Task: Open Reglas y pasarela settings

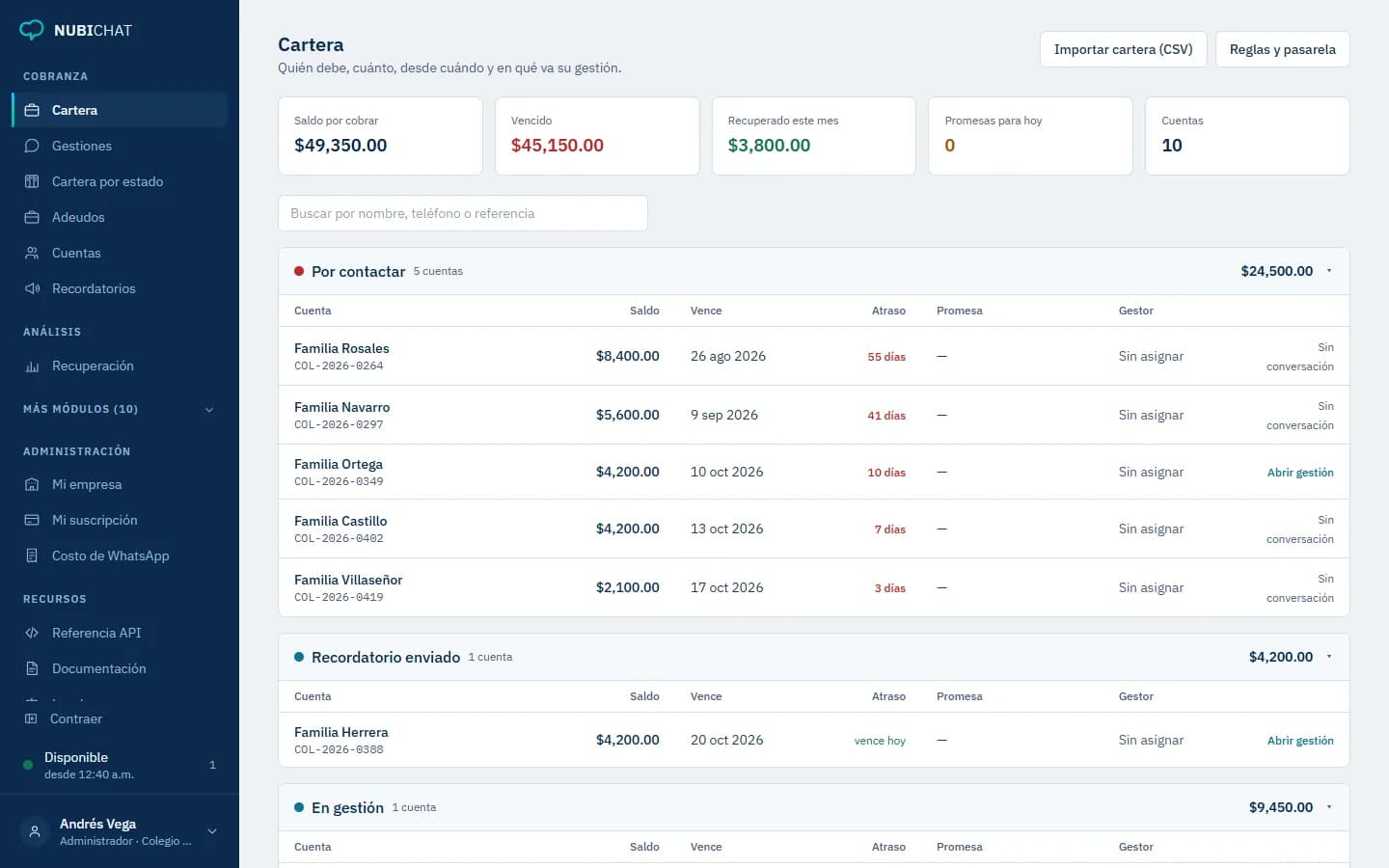Action: pos(1282,49)
